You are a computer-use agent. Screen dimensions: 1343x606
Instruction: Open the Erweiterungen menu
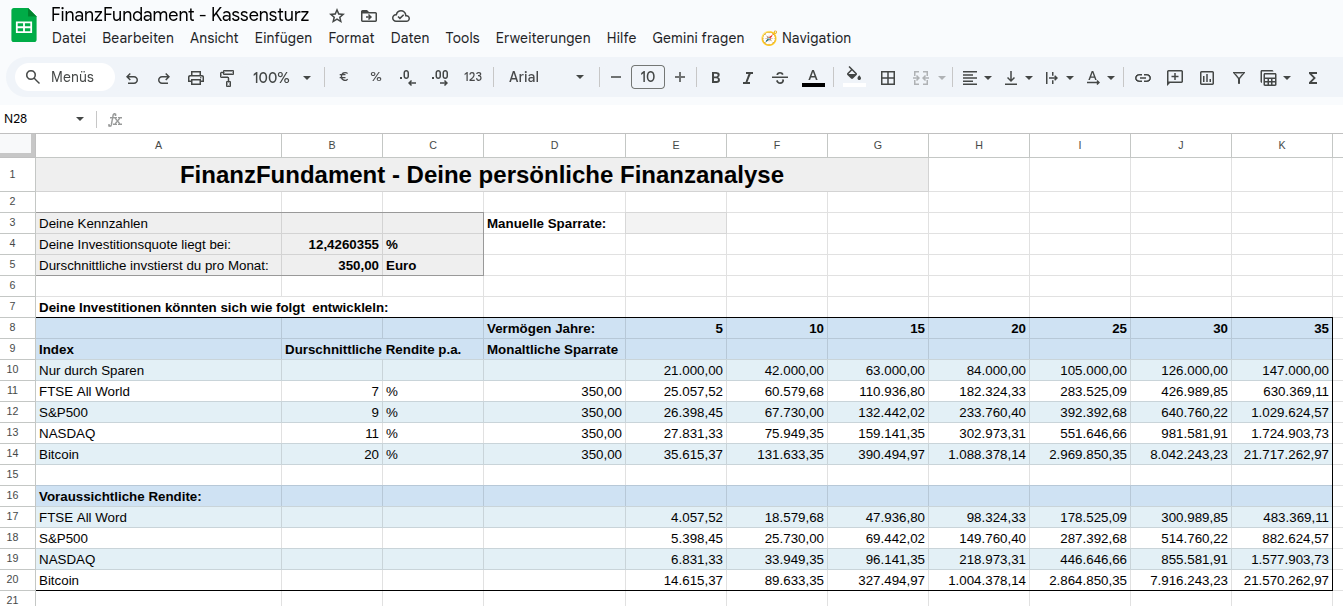click(542, 38)
